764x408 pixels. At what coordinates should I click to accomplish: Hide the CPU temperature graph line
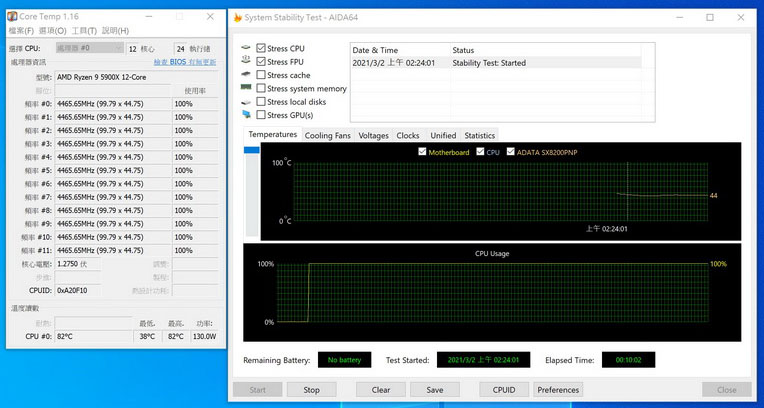(x=480, y=152)
